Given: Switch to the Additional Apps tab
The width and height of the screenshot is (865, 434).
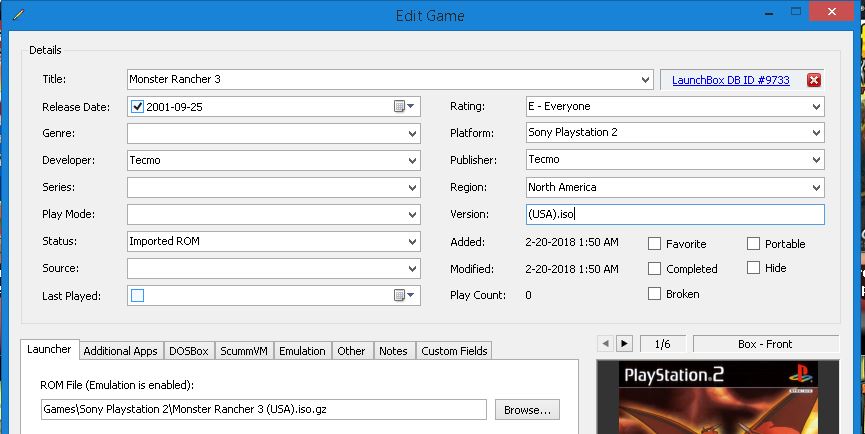Looking at the screenshot, I should (121, 351).
